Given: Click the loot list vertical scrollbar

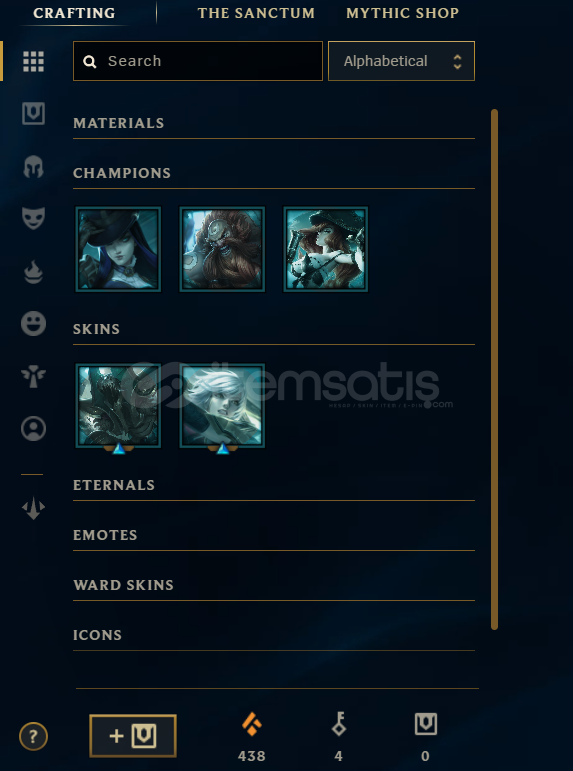Looking at the screenshot, I should point(494,369).
